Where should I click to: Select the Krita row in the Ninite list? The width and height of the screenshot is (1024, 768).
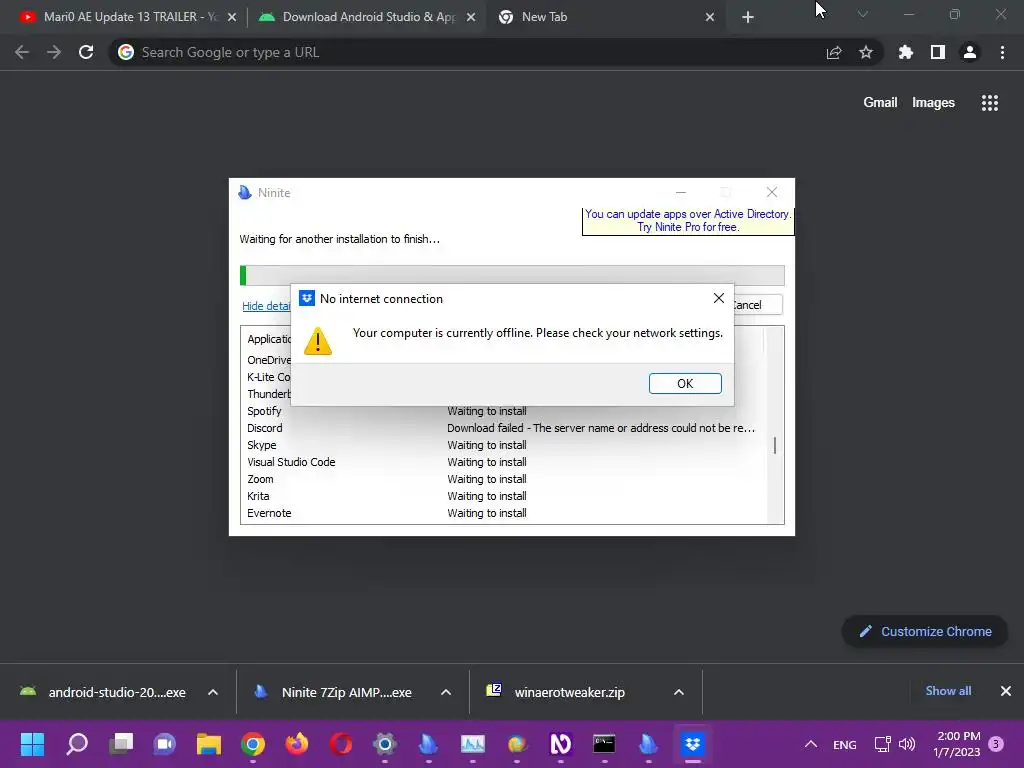pyautogui.click(x=501, y=496)
